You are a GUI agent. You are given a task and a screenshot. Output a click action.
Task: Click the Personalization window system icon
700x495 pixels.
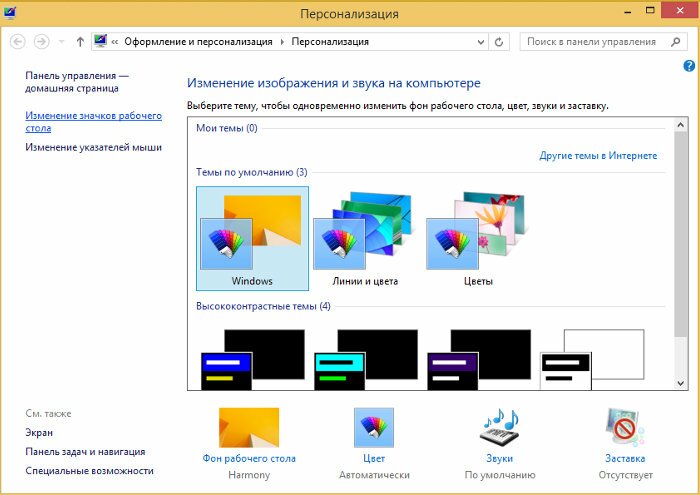click(10, 12)
